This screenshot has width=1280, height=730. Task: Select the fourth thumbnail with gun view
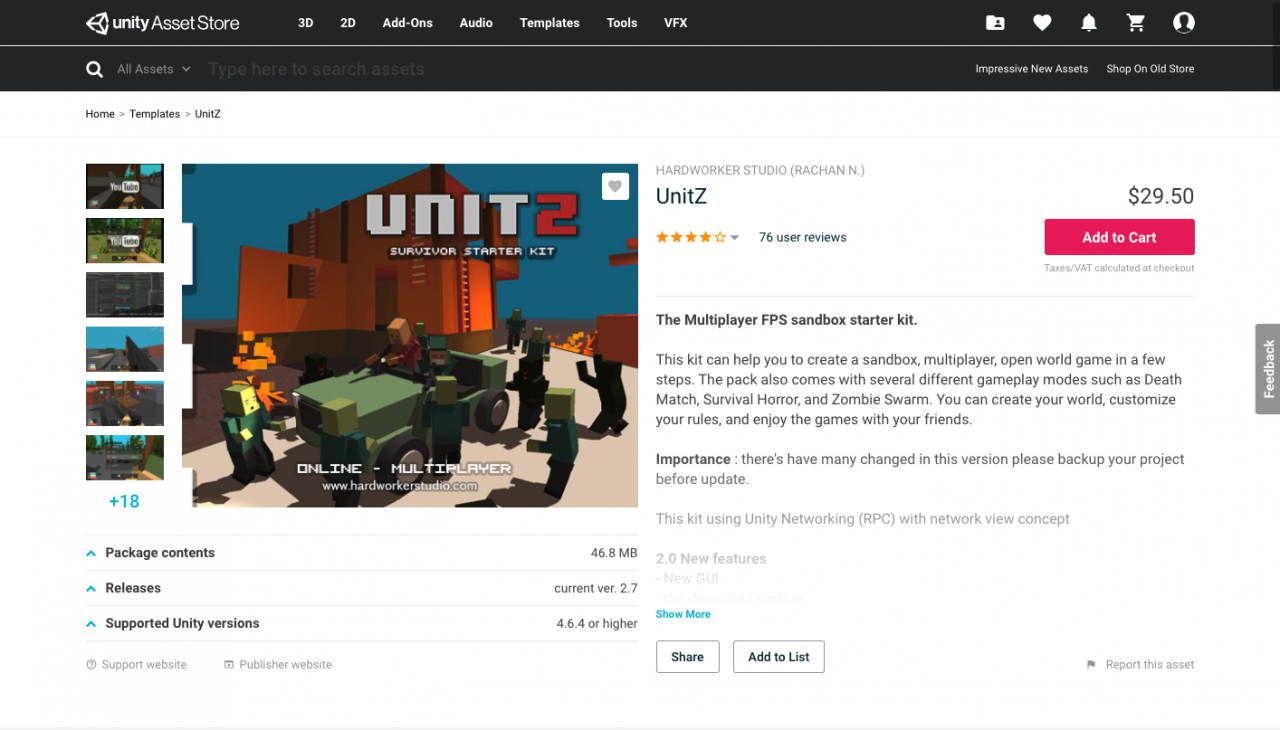pos(125,349)
